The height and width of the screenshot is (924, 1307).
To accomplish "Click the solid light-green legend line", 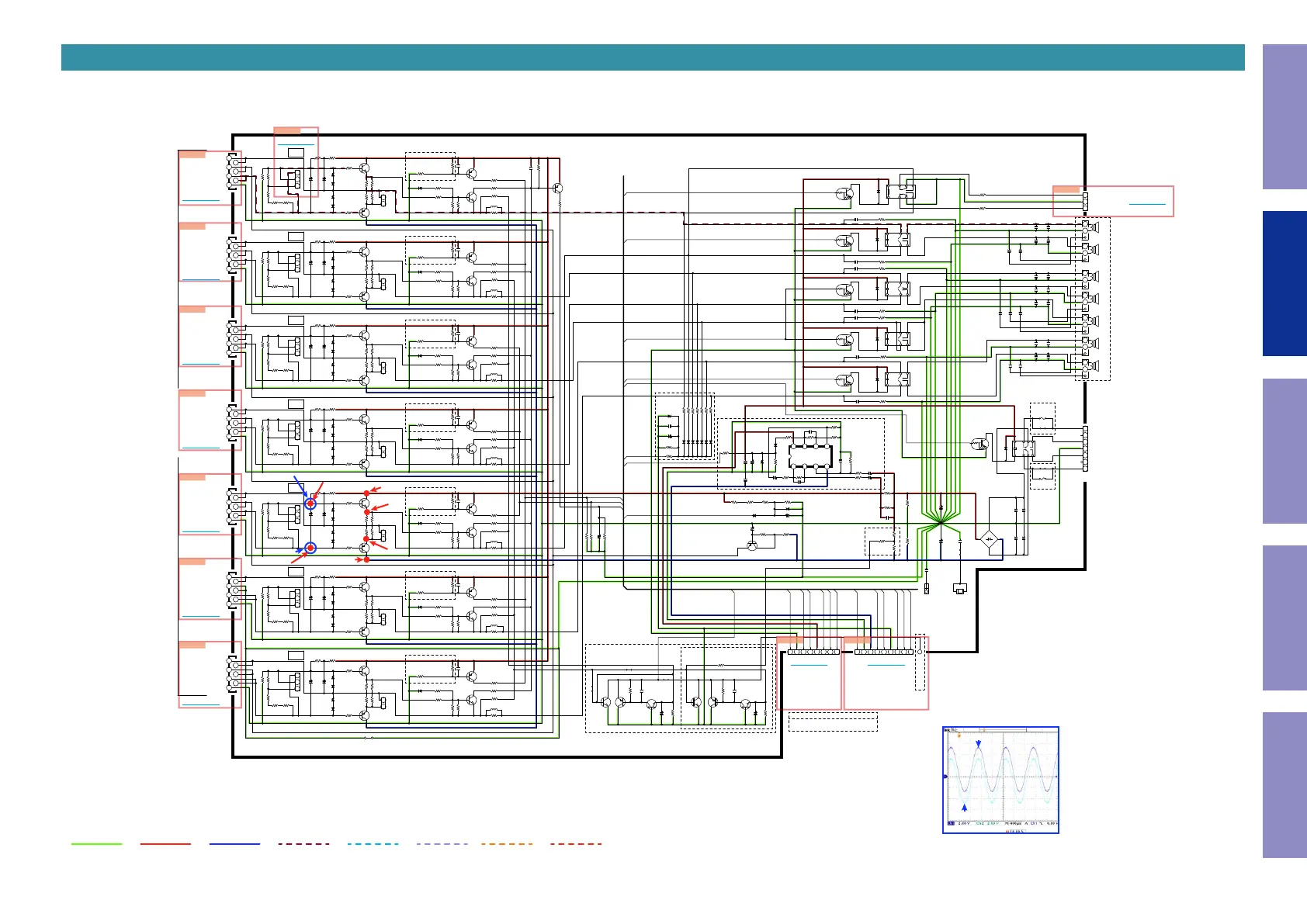I will coord(97,844).
